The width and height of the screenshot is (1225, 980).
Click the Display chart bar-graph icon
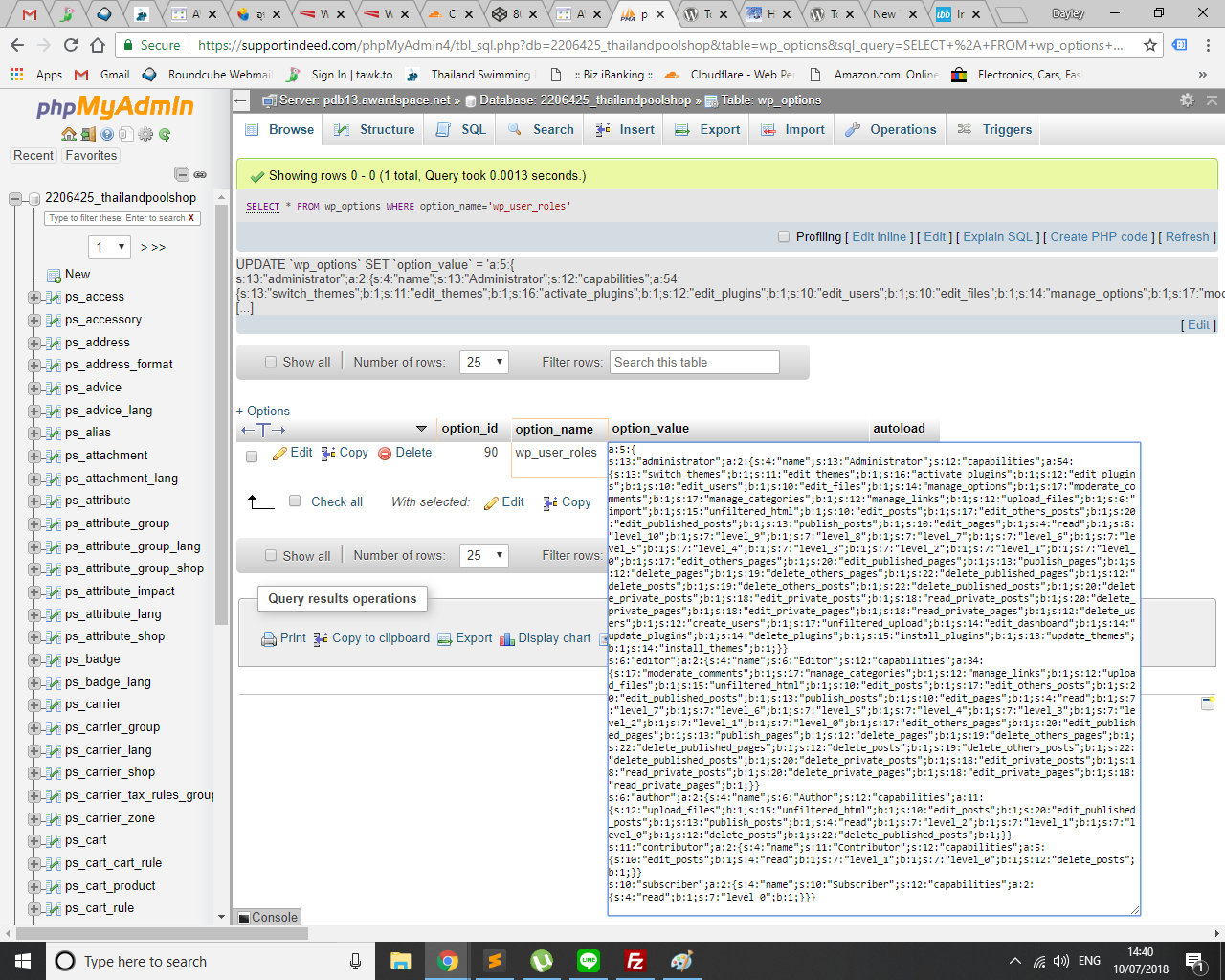click(507, 638)
